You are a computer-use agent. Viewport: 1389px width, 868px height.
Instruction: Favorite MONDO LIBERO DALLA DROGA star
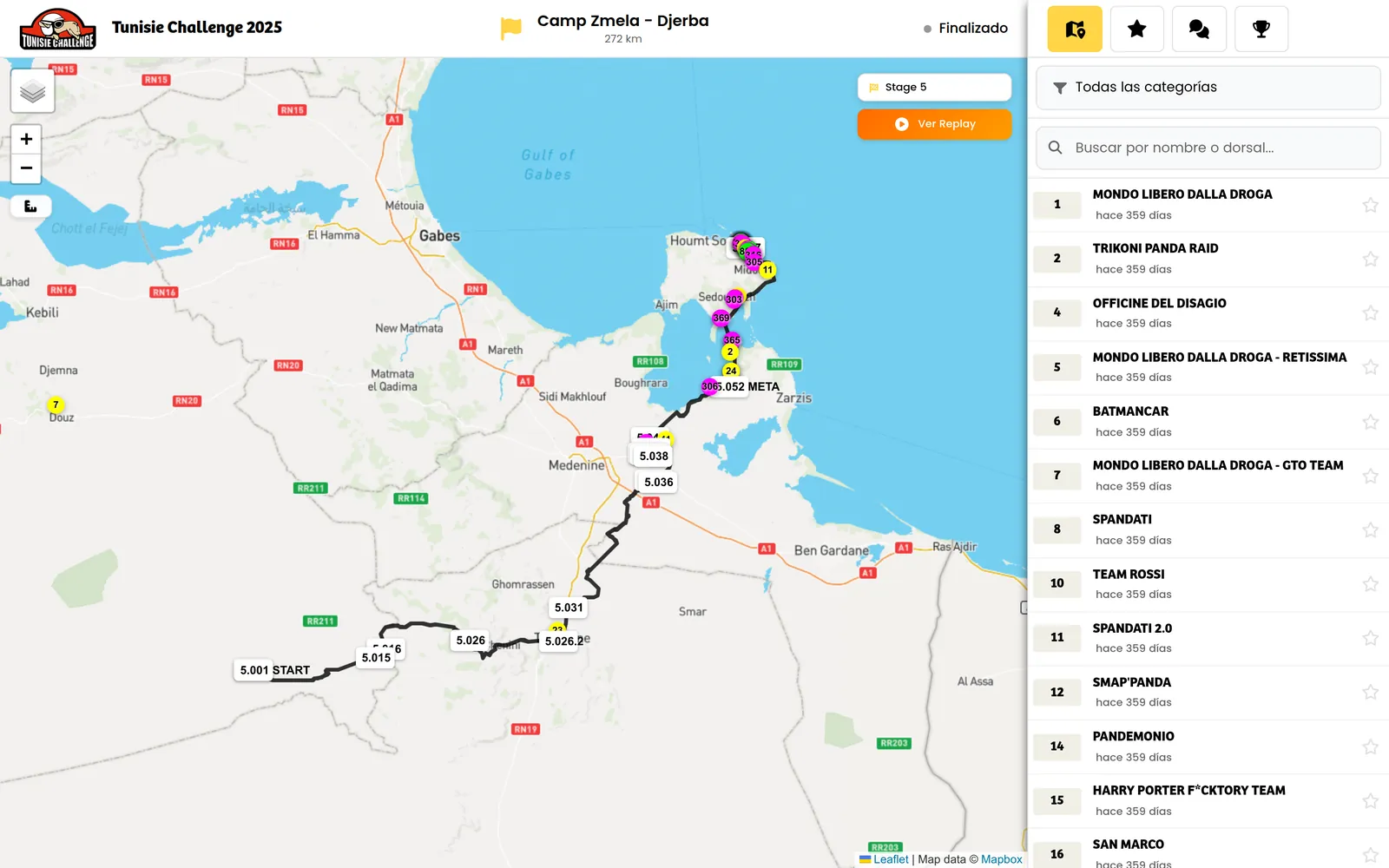pos(1370,205)
